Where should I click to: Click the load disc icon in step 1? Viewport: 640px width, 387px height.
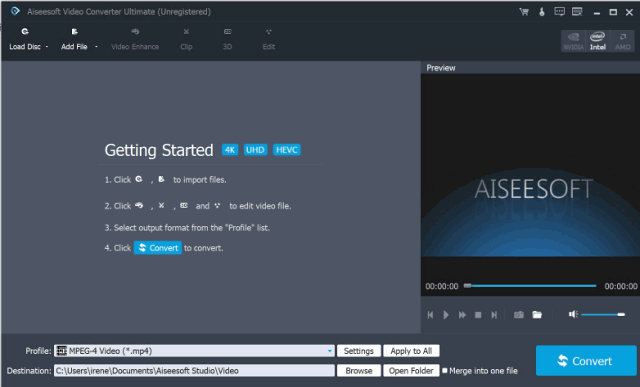pyautogui.click(x=139, y=179)
